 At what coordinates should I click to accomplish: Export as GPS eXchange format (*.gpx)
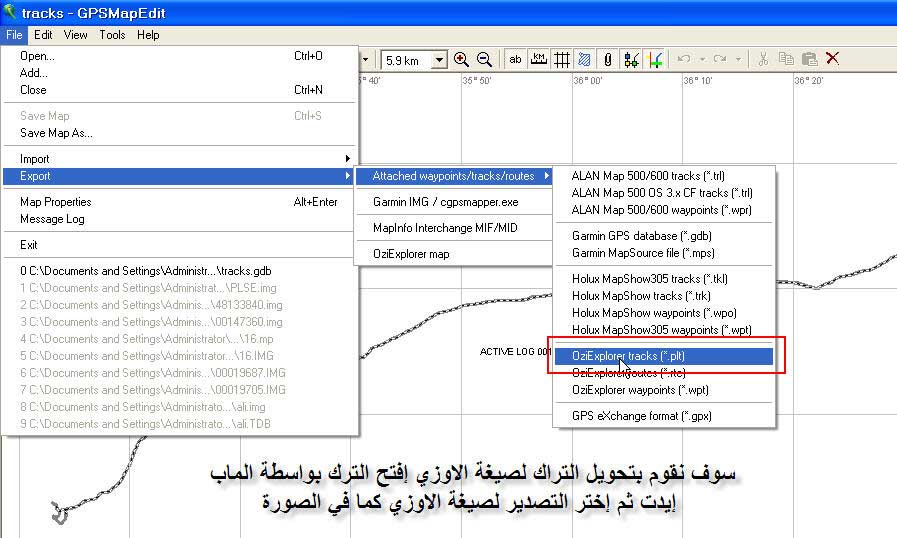[x=664, y=416]
